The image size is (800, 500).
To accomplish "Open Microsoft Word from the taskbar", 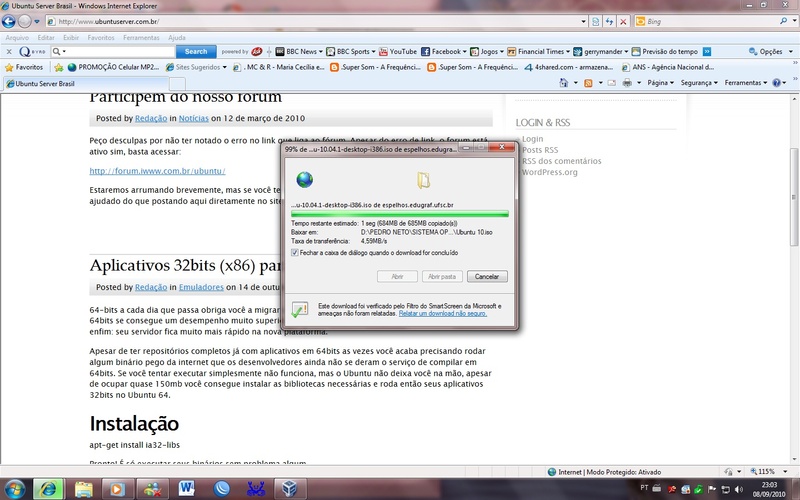I will click(x=187, y=489).
